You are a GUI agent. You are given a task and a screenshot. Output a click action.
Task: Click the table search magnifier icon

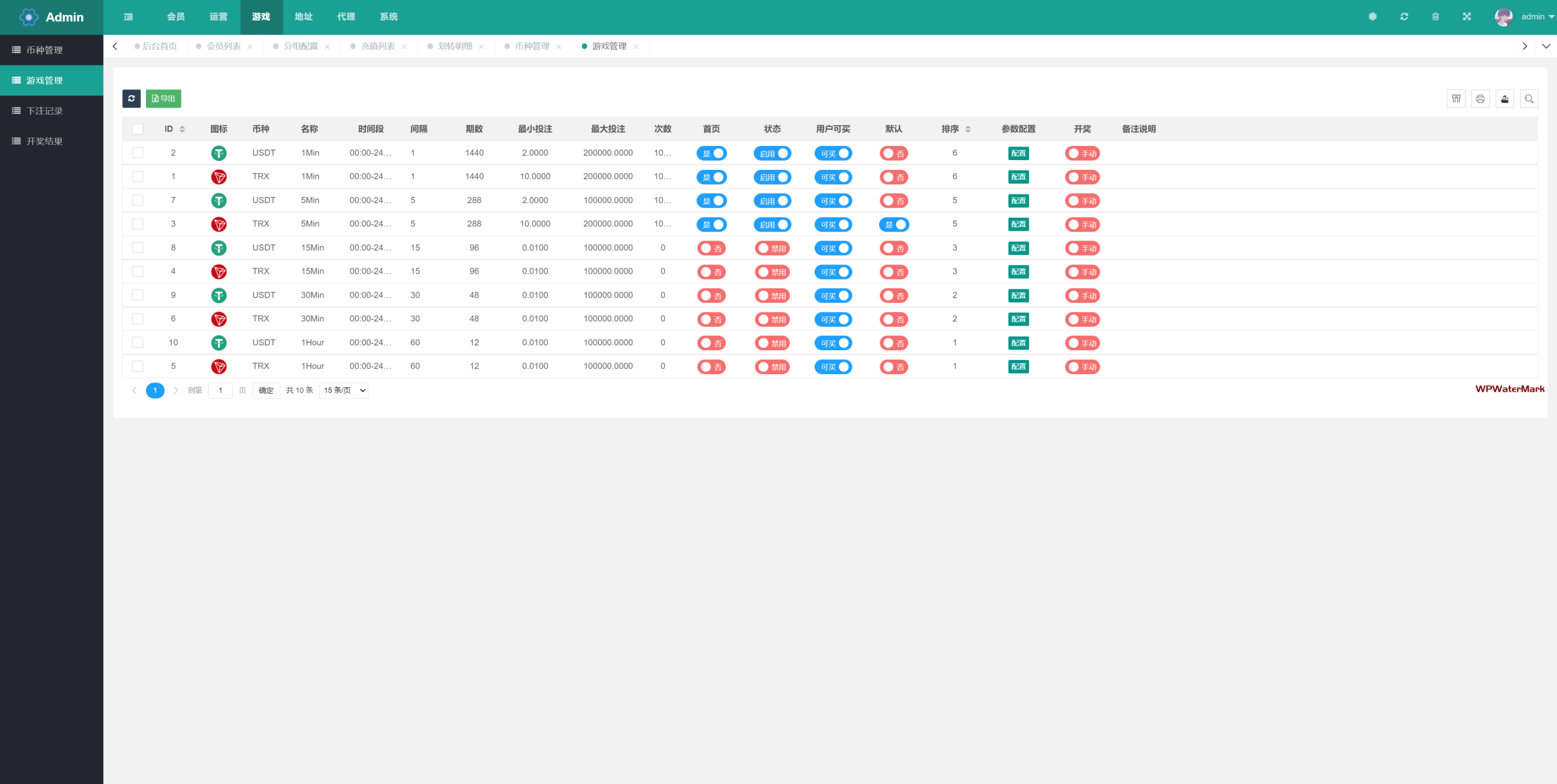click(1528, 99)
